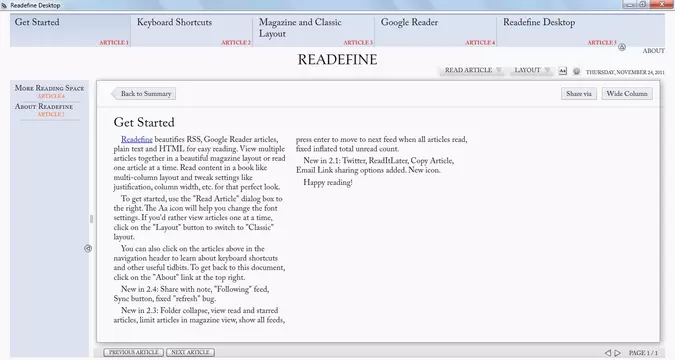Go to the previous page using the left triangle
Screen dimensions: 675x360
(x=608, y=353)
